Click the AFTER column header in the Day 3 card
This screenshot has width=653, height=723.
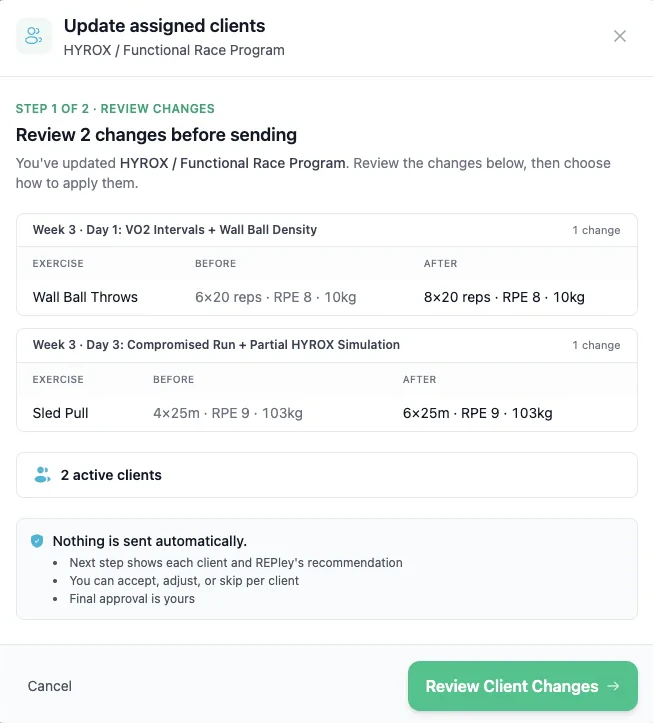click(x=419, y=379)
